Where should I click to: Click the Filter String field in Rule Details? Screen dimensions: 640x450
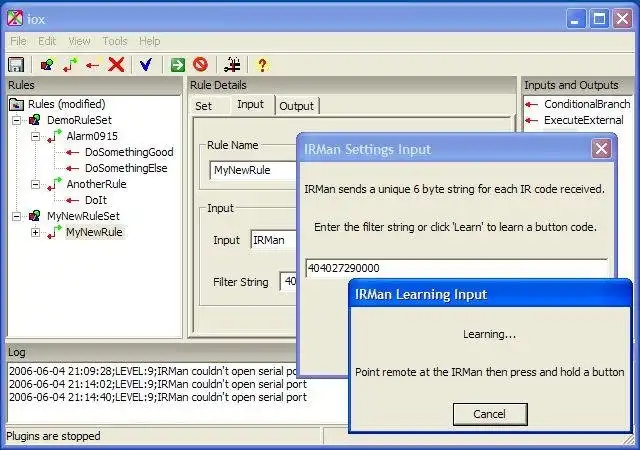pyautogui.click(x=288, y=281)
